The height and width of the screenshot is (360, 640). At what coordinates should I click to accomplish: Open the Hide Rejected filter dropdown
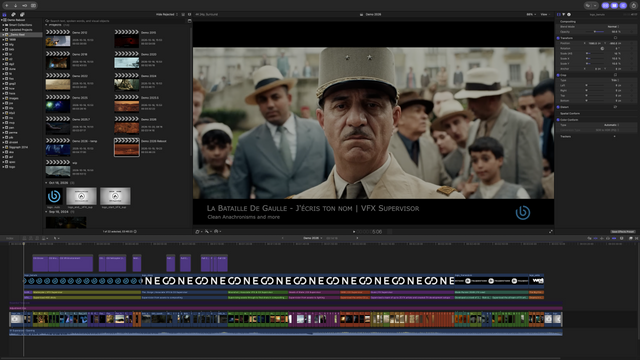(167, 14)
